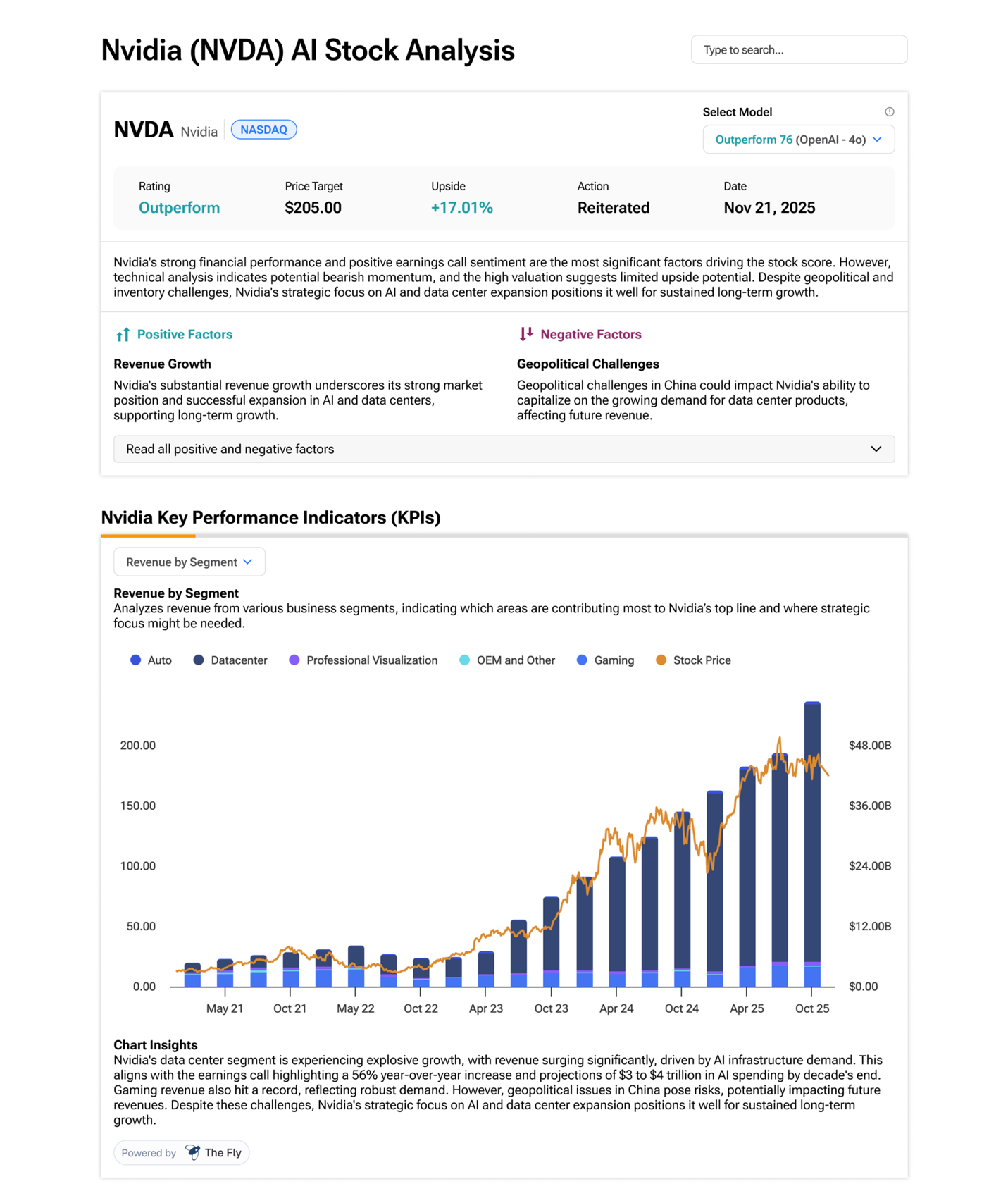Focus the Type to search field
Viewport: 1008px width, 1203px height.
[x=799, y=49]
